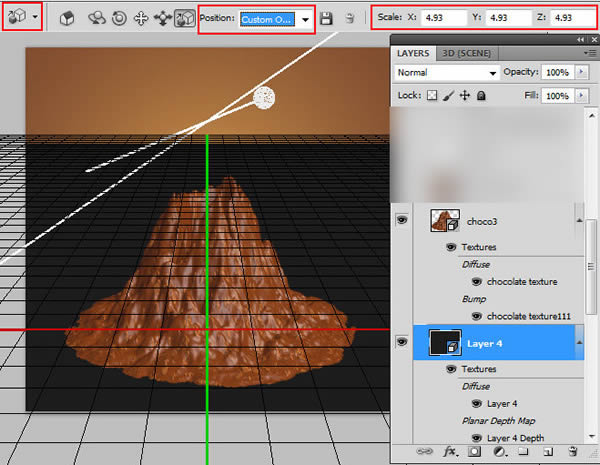Select the 3D Pan tool

[141, 18]
